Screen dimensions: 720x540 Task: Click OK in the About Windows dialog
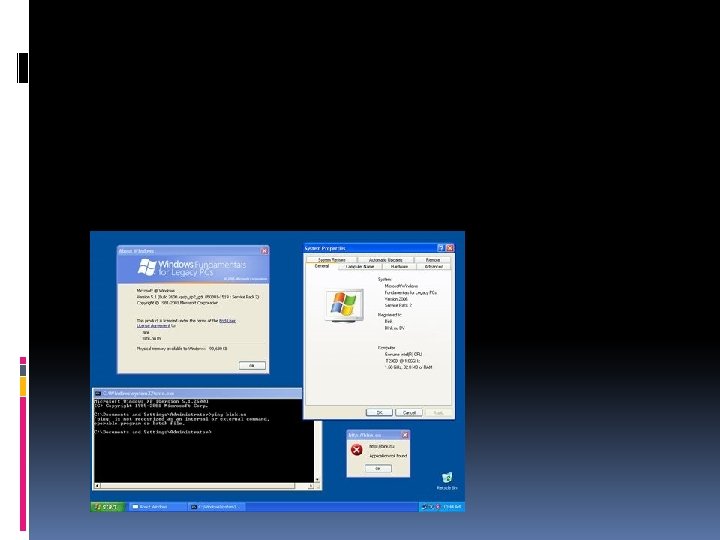[x=252, y=366]
